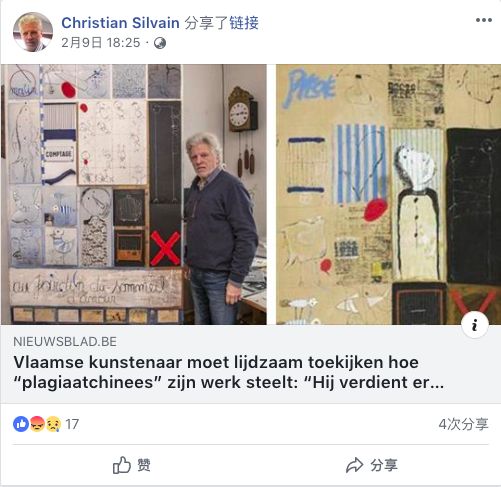Click the blue 链接 link text
This screenshot has height=487, width=501.
244,23
